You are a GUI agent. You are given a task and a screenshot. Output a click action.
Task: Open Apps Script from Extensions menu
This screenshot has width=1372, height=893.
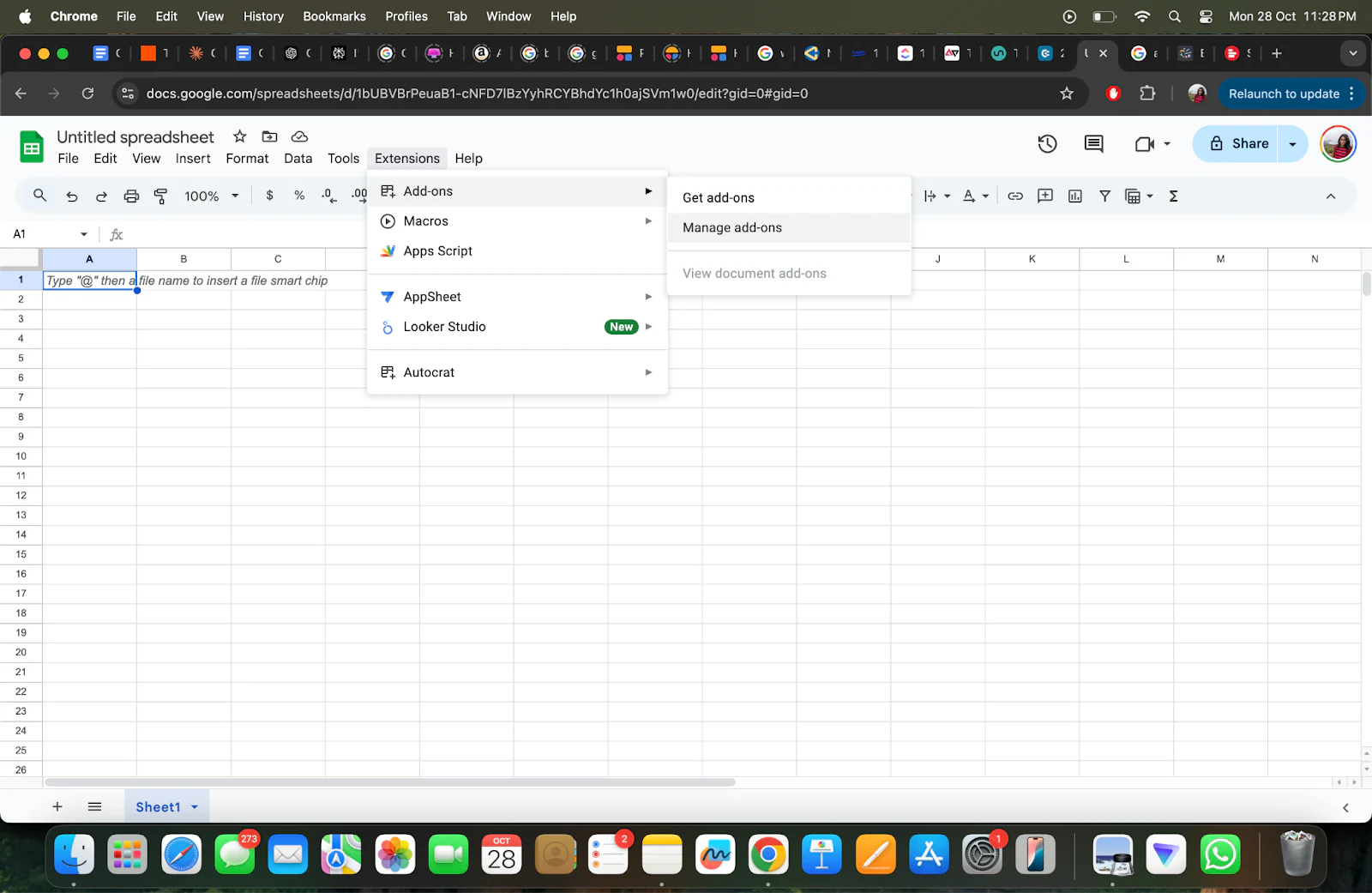point(517,251)
